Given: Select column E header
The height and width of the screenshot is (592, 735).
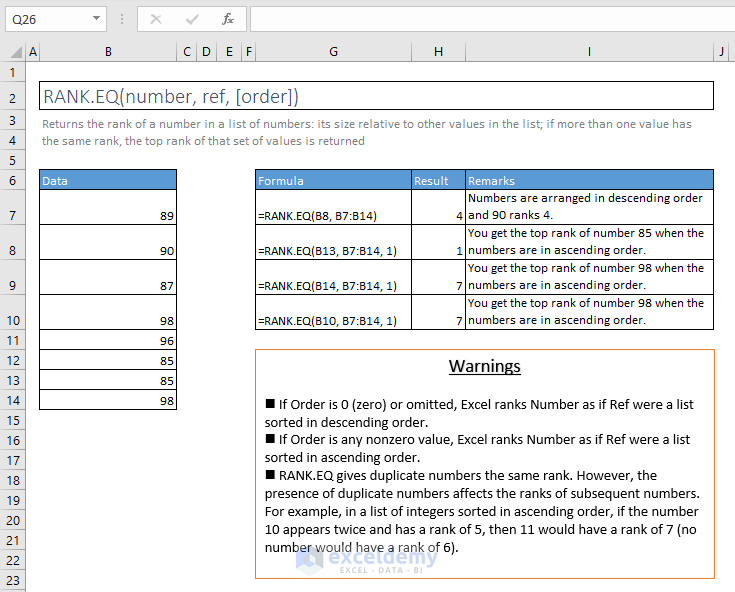Looking at the screenshot, I should (x=229, y=52).
